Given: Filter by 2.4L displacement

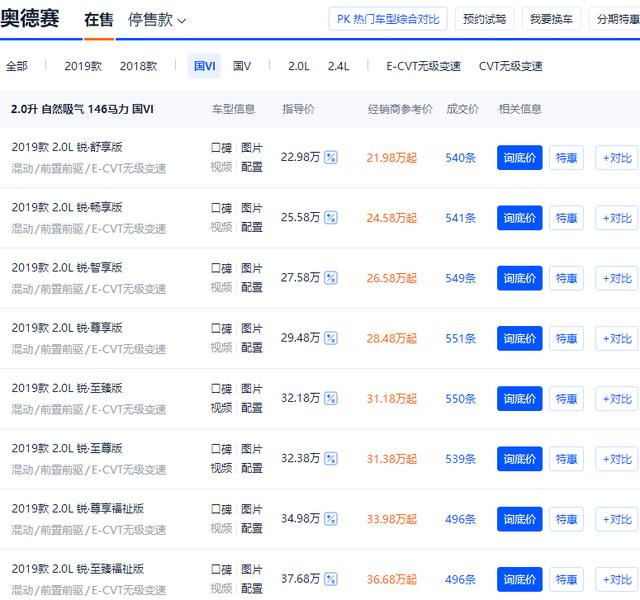Looking at the screenshot, I should click(338, 66).
